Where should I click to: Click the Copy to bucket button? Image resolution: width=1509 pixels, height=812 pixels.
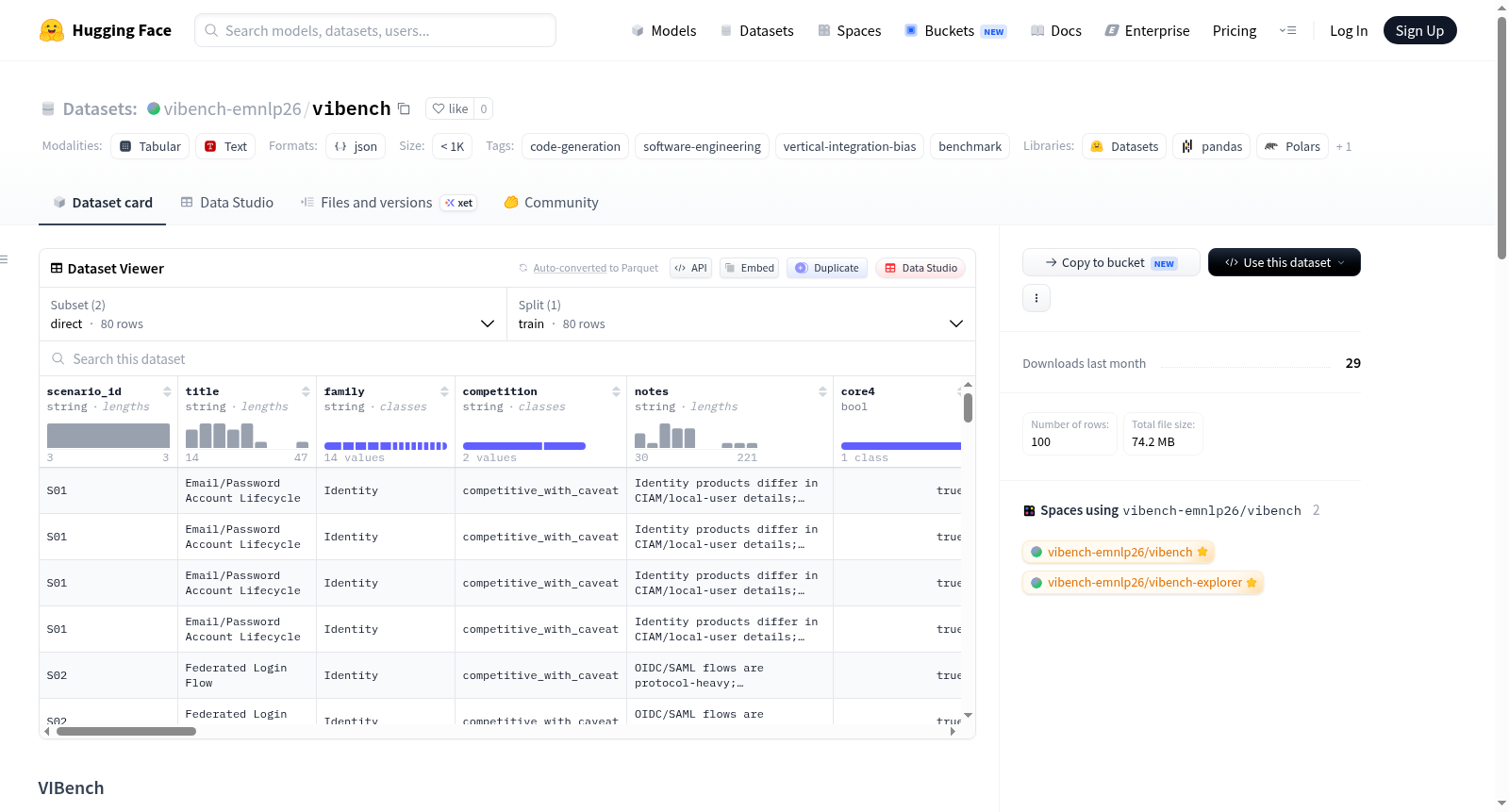click(x=1111, y=262)
